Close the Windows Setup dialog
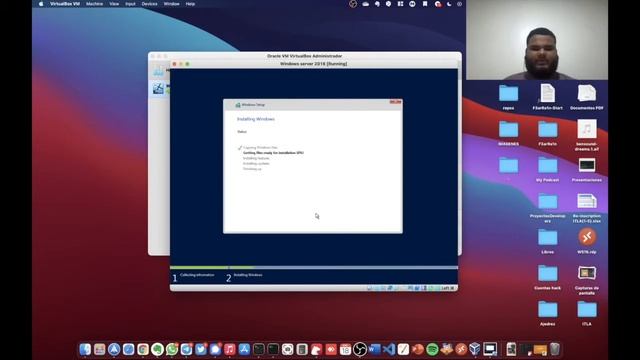 (395, 102)
